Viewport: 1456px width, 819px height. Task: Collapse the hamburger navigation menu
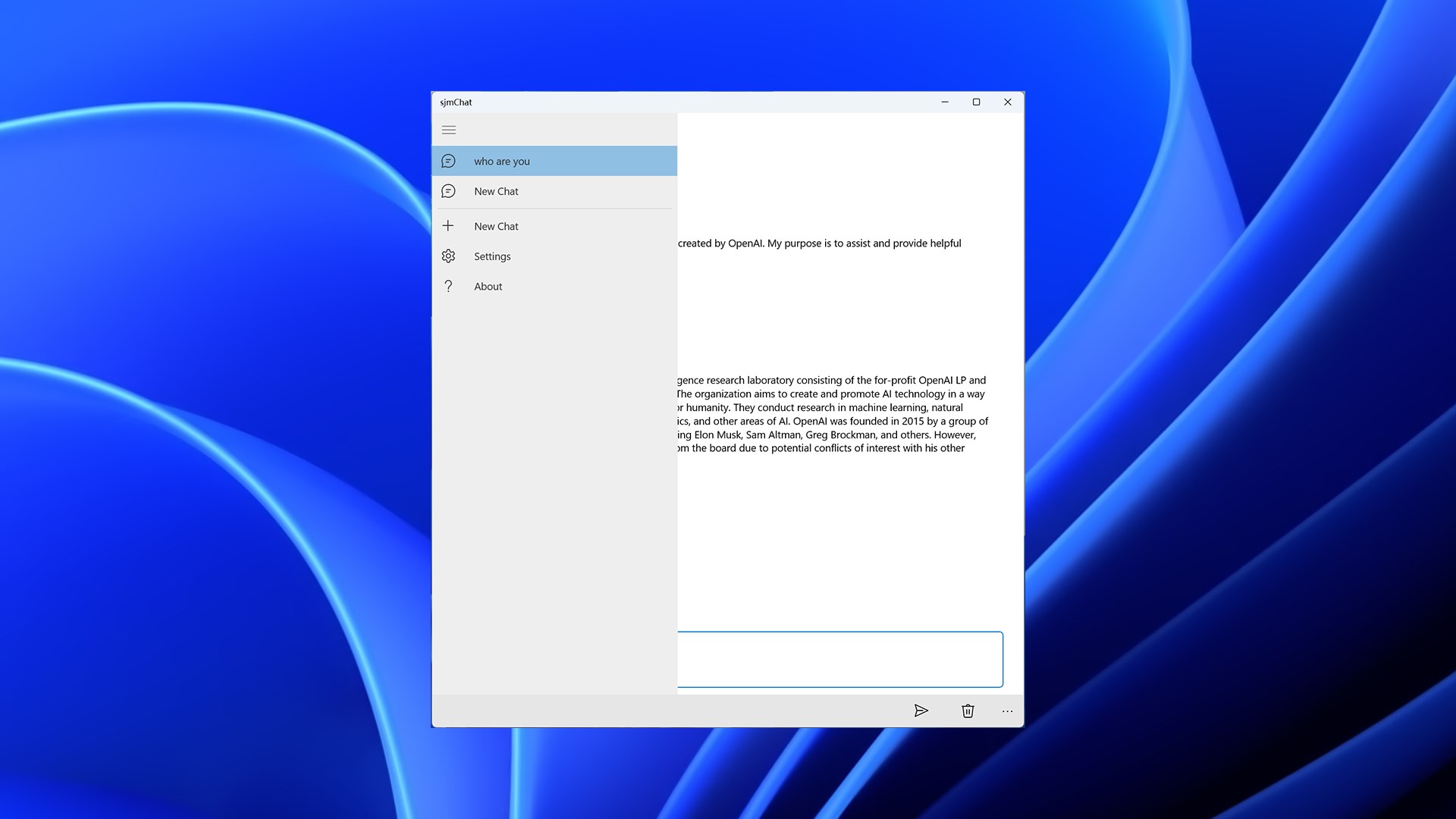pyautogui.click(x=449, y=130)
